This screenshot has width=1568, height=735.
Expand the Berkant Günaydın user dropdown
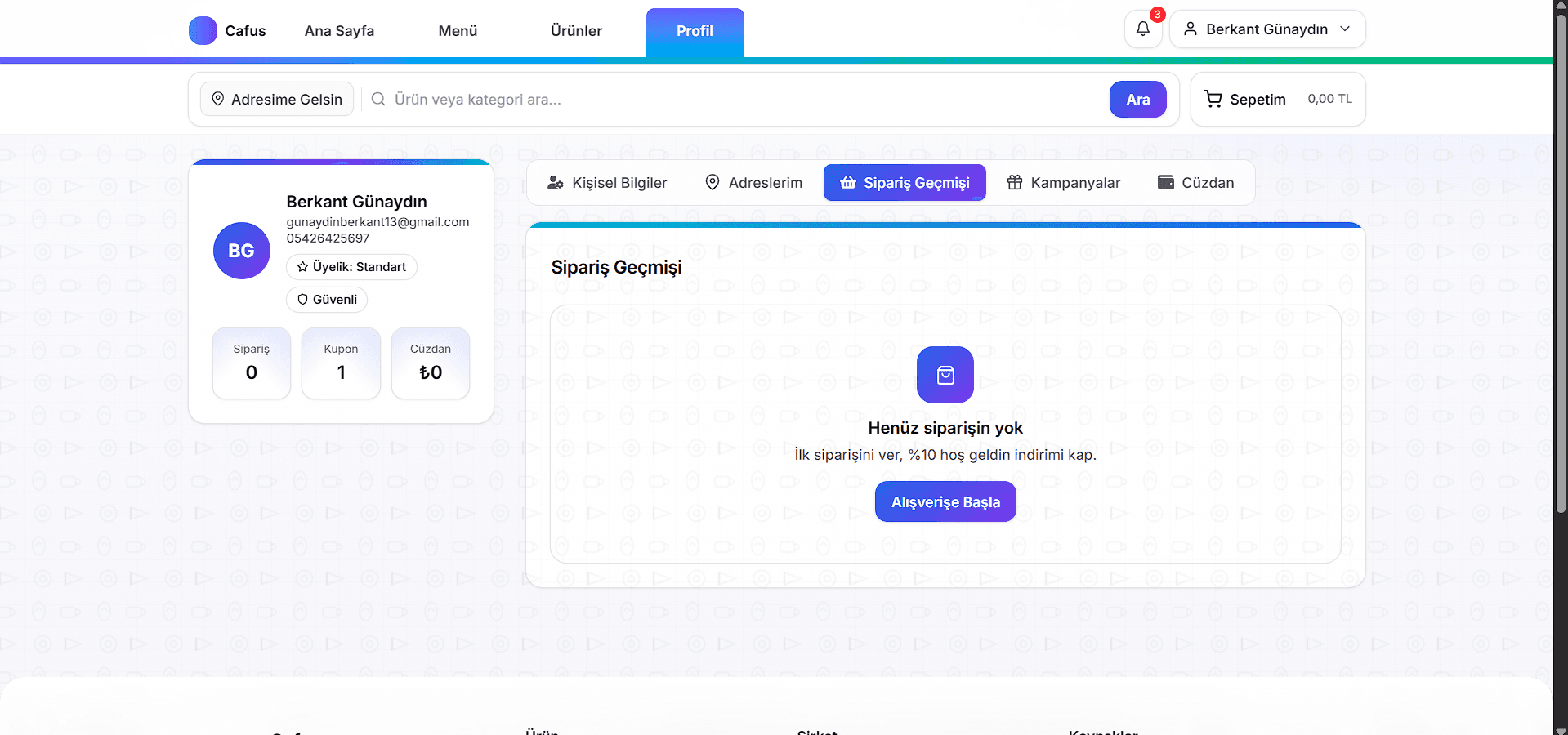tap(1266, 29)
